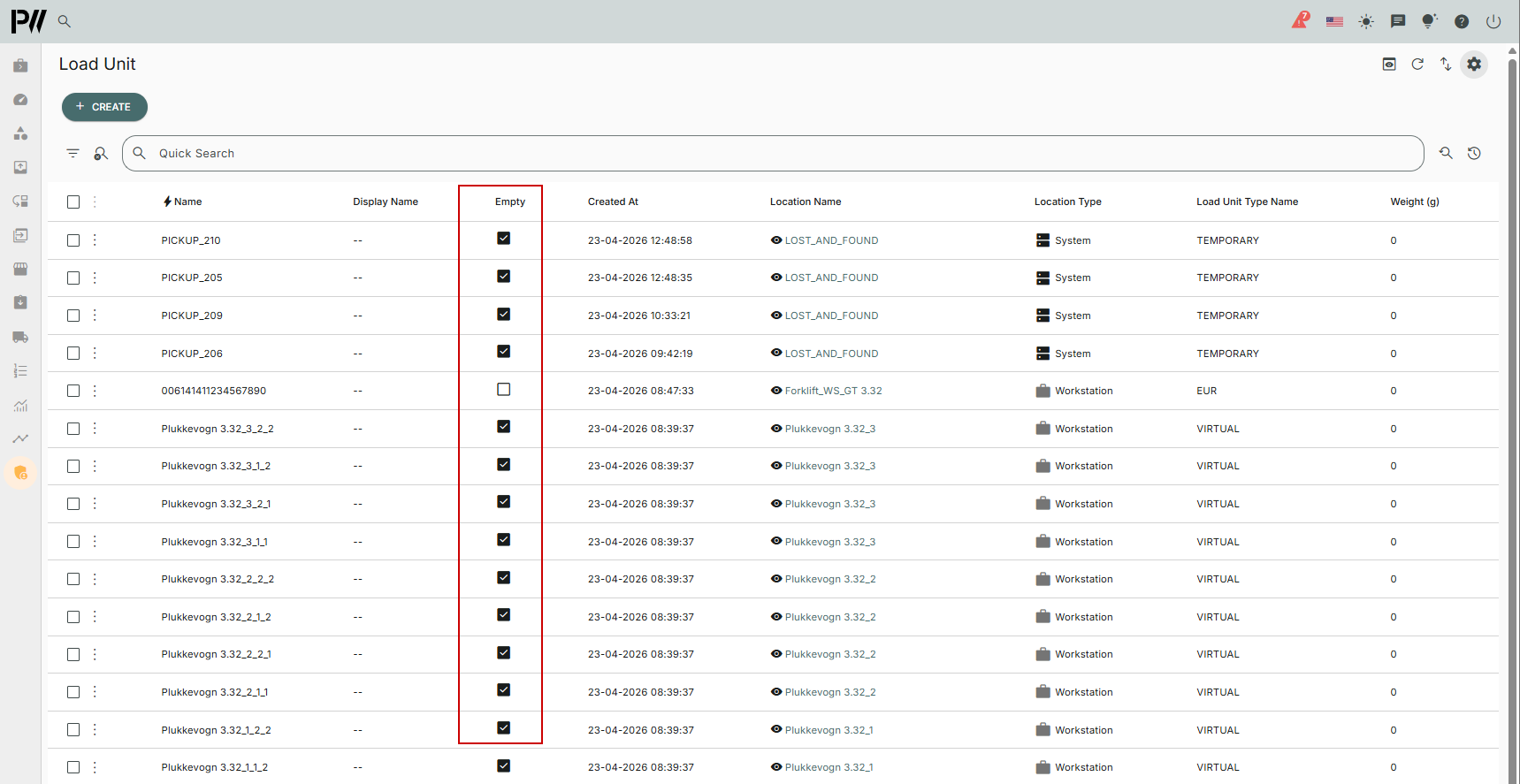Select row checkbox for 006141411234567890
The image size is (1520, 784).
pyautogui.click(x=73, y=391)
